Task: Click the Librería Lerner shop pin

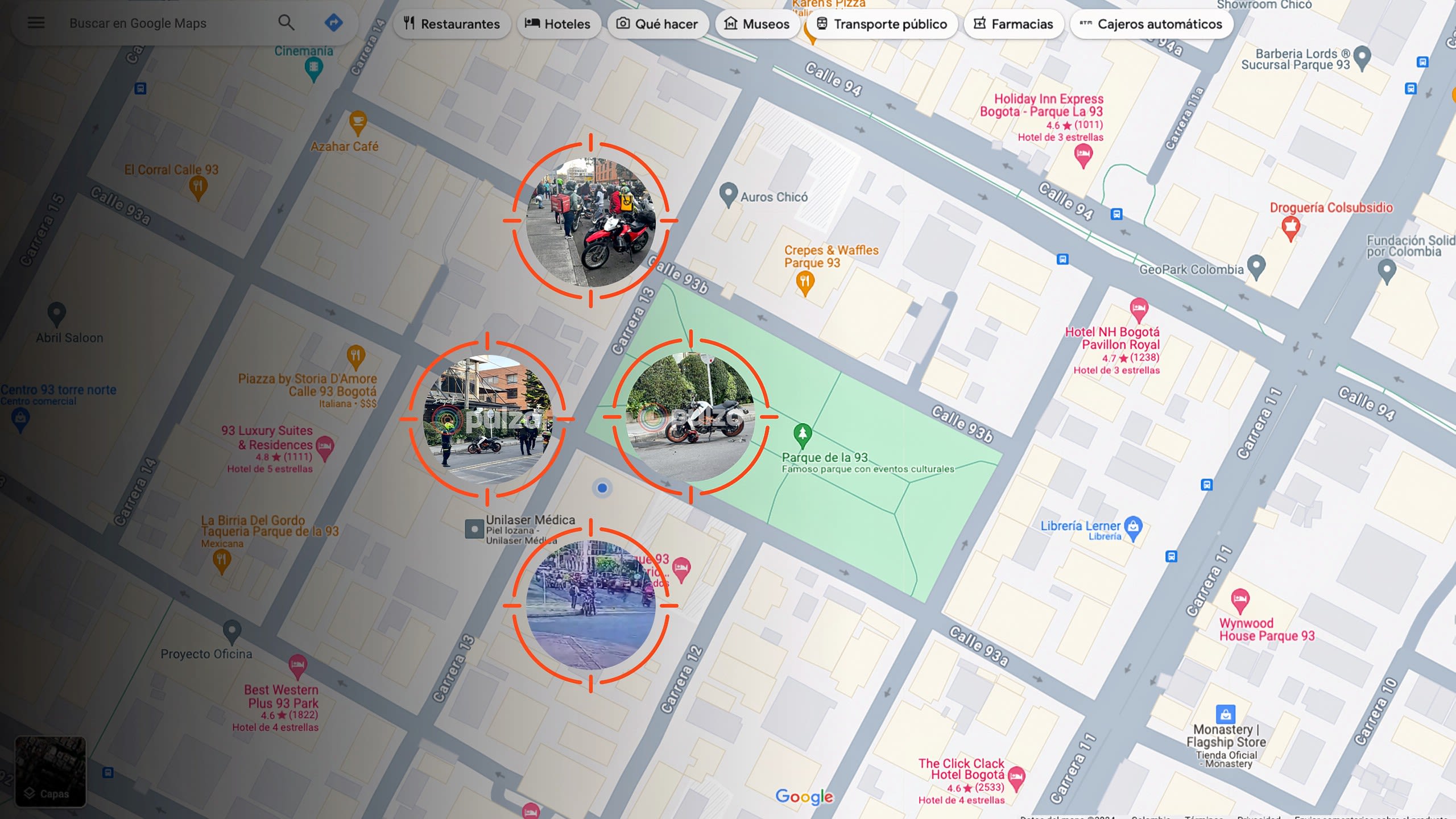Action: (x=1134, y=528)
